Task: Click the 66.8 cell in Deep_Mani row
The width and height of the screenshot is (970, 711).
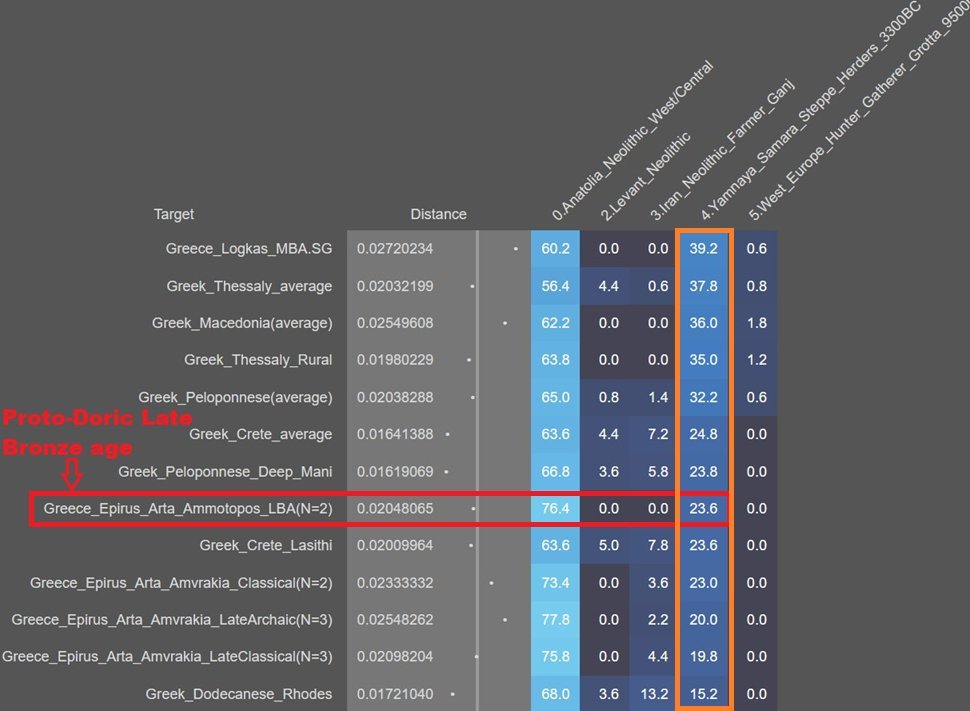Action: [556, 472]
